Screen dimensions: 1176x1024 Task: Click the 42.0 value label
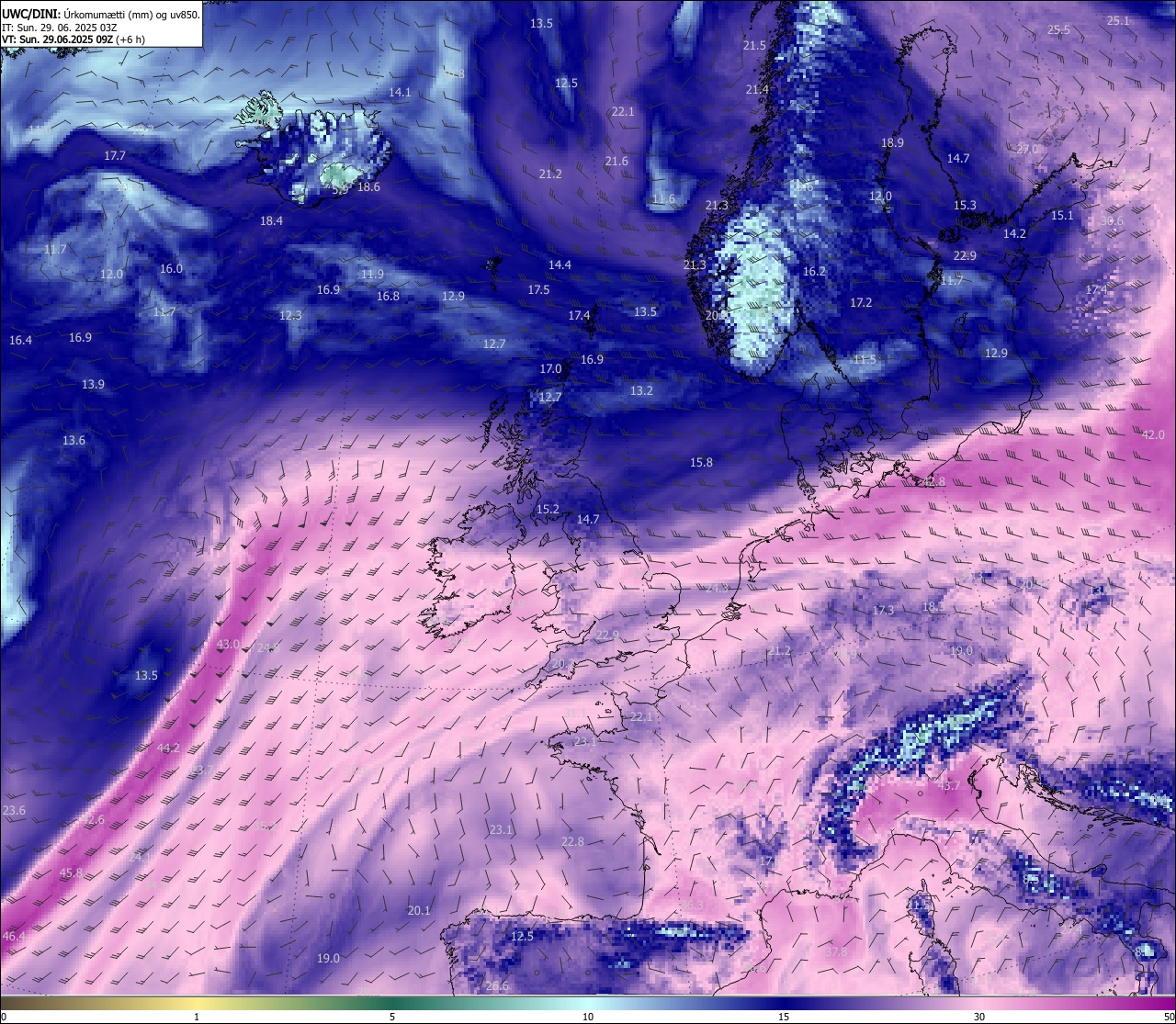pos(1153,434)
